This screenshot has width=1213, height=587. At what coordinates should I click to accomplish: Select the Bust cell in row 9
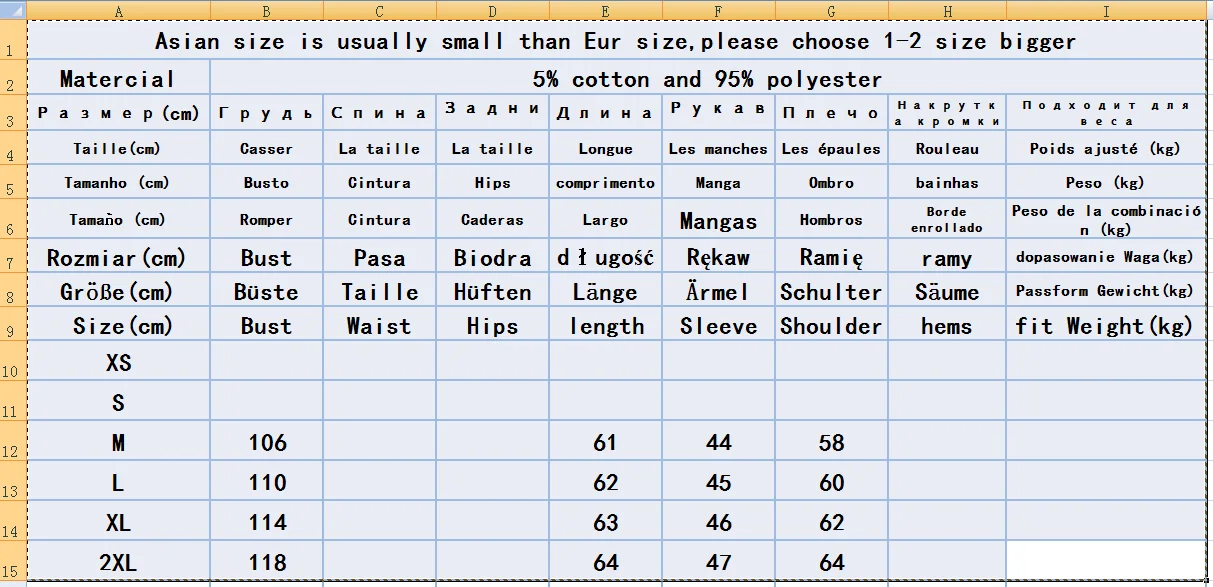pos(266,326)
